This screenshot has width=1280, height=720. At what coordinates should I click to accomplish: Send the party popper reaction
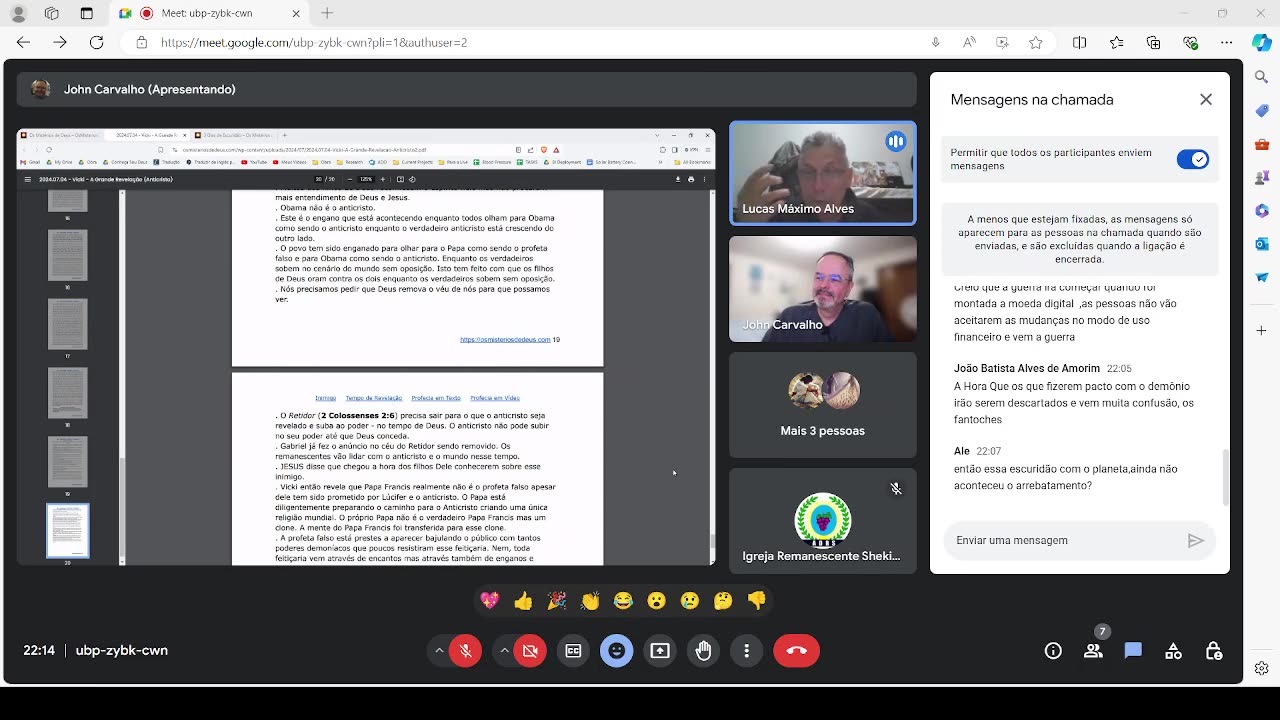[557, 601]
